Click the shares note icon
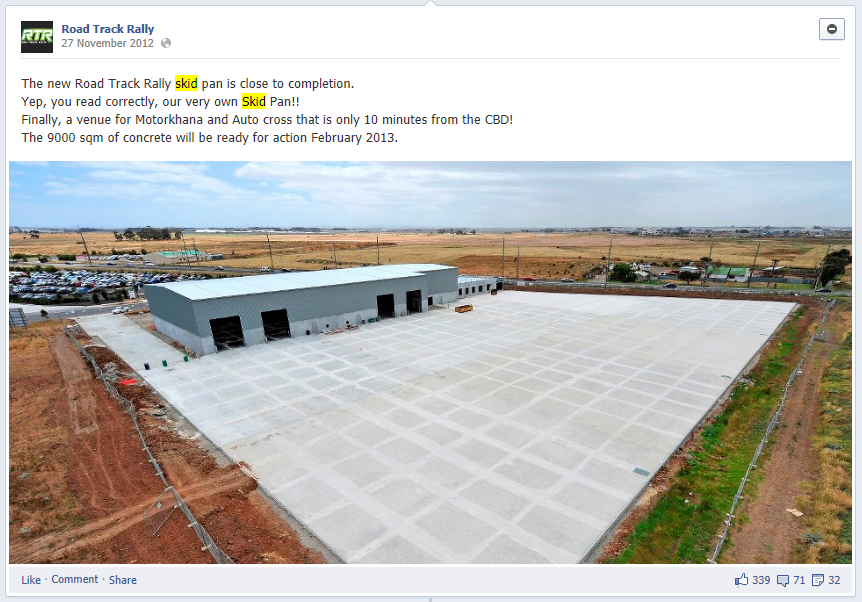This screenshot has width=862, height=602. 818,580
